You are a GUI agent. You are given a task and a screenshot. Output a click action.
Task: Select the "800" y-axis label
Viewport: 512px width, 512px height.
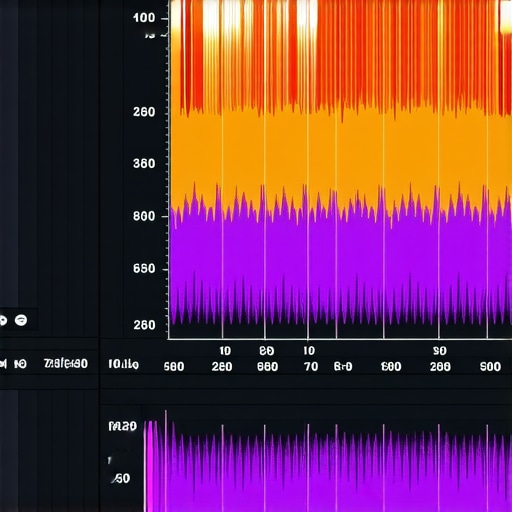pyautogui.click(x=144, y=216)
